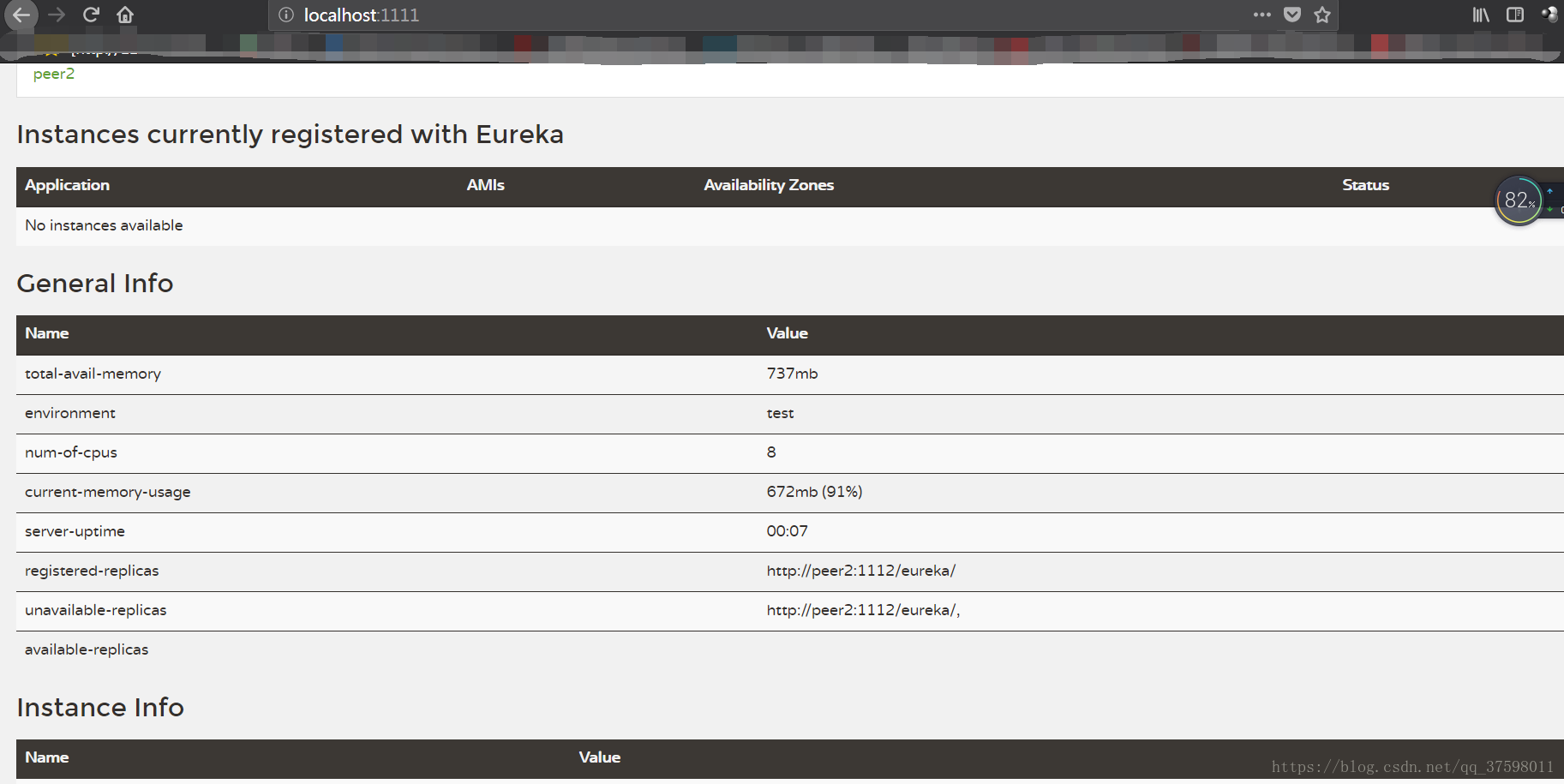Select the Status column header
1564x784 pixels.
tap(1365, 185)
